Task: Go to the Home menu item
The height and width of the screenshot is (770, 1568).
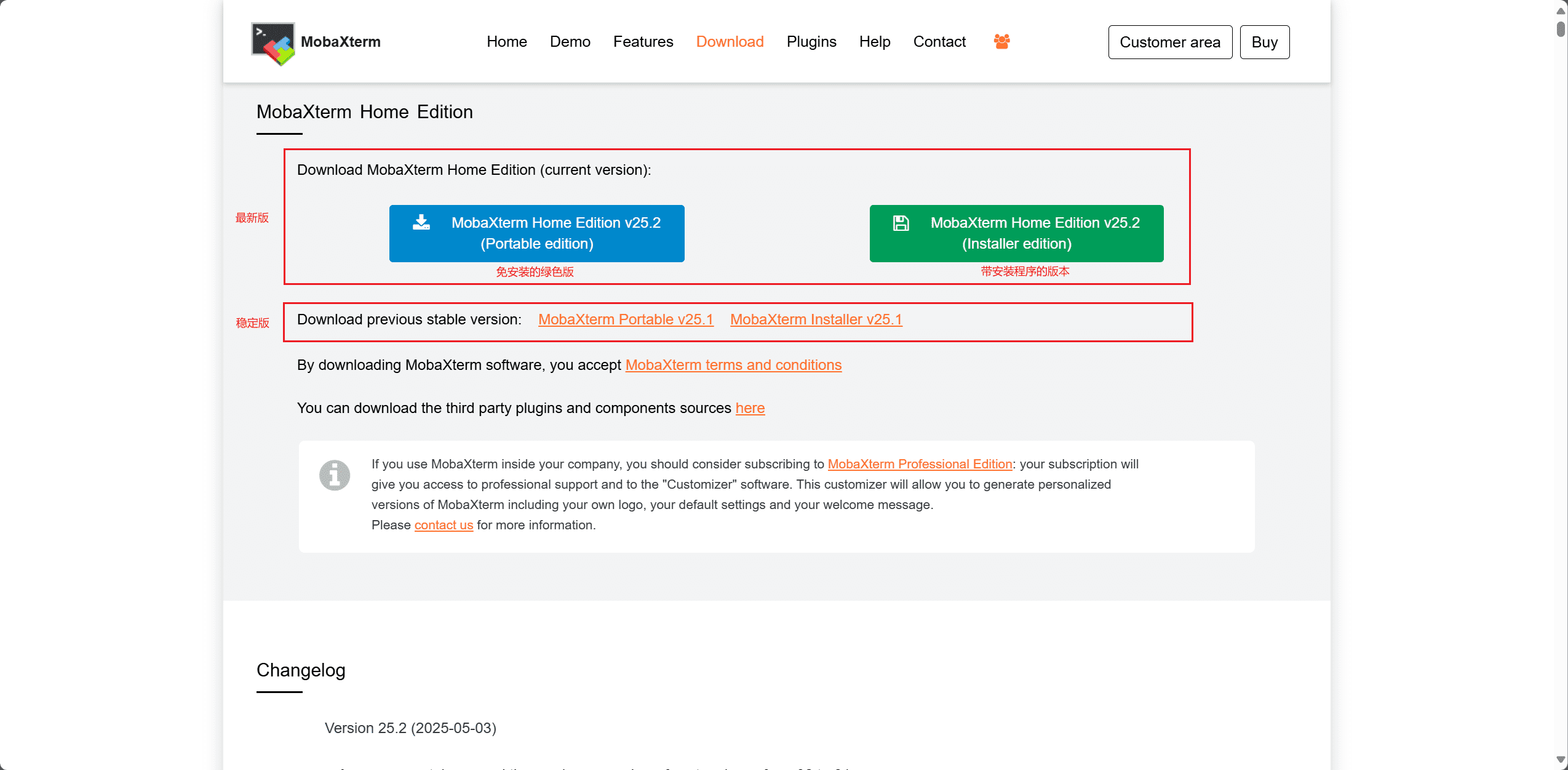Action: pyautogui.click(x=507, y=42)
